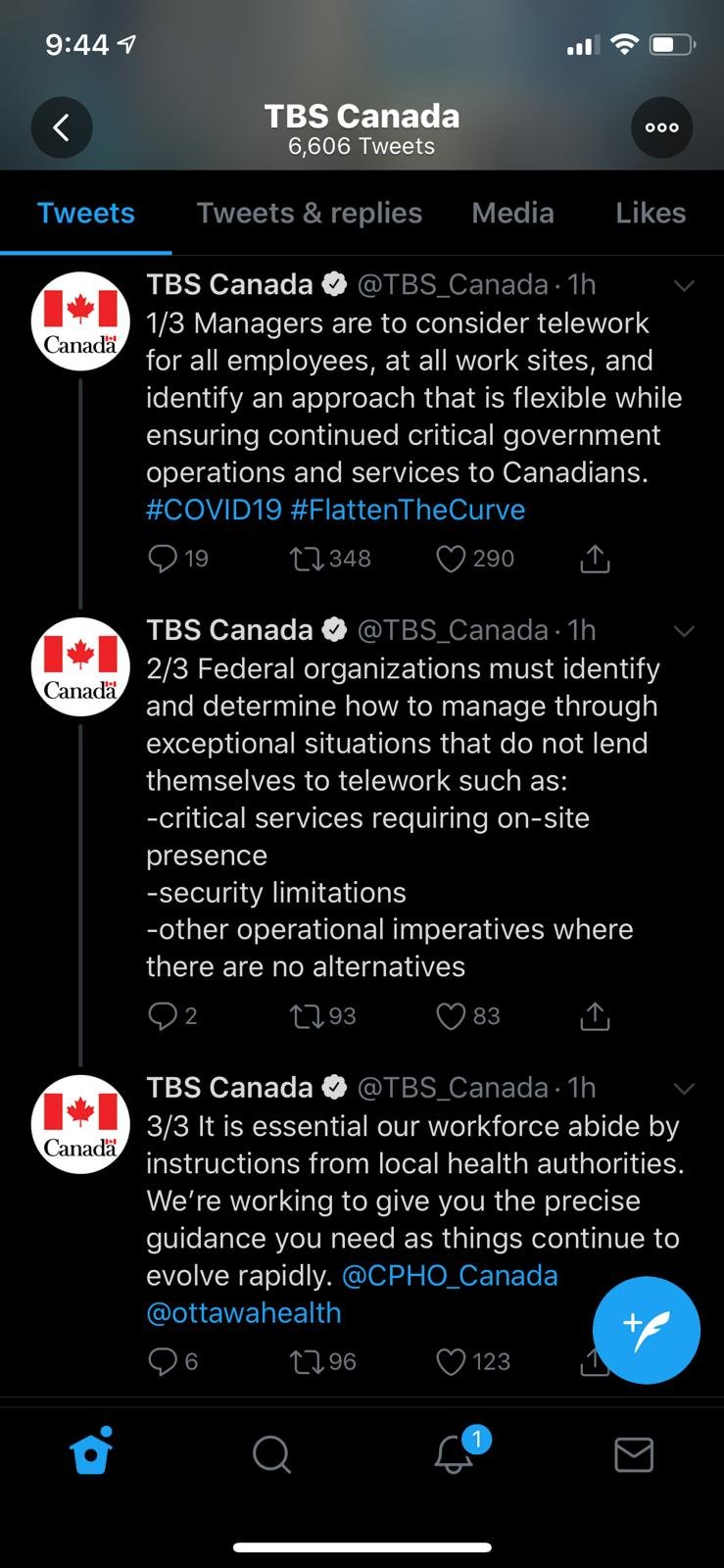Viewport: 724px width, 1568px height.
Task: Share the 1/3 Managers tweet
Action: pos(595,559)
